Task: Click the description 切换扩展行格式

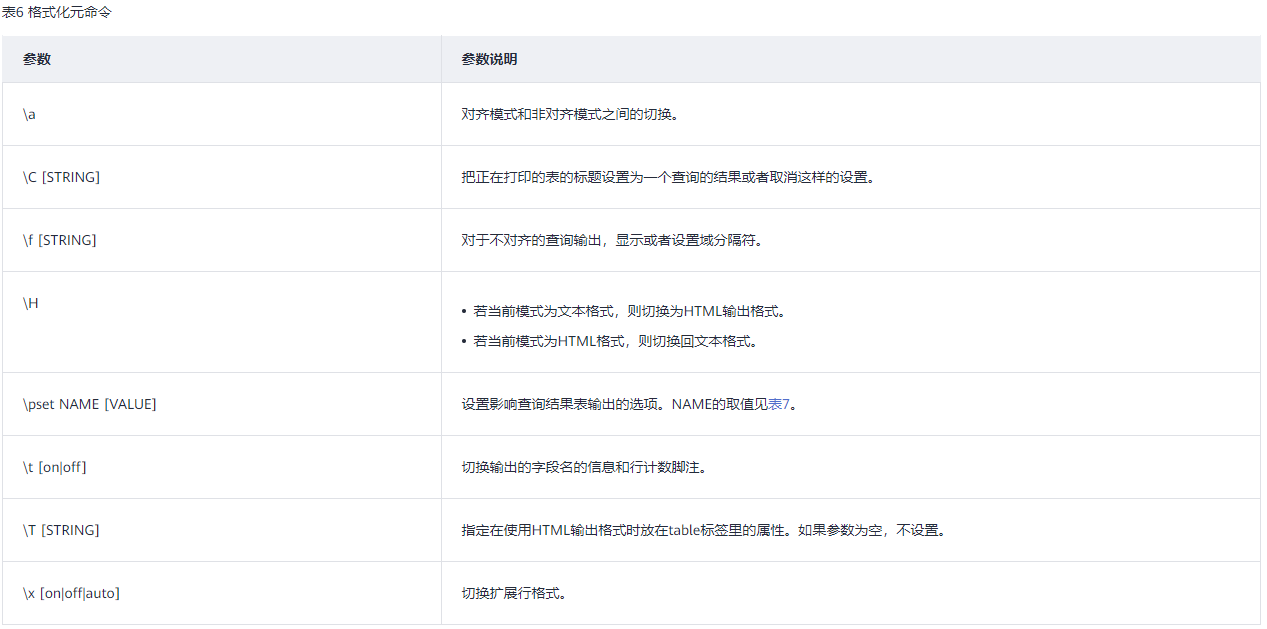Action: [515, 593]
